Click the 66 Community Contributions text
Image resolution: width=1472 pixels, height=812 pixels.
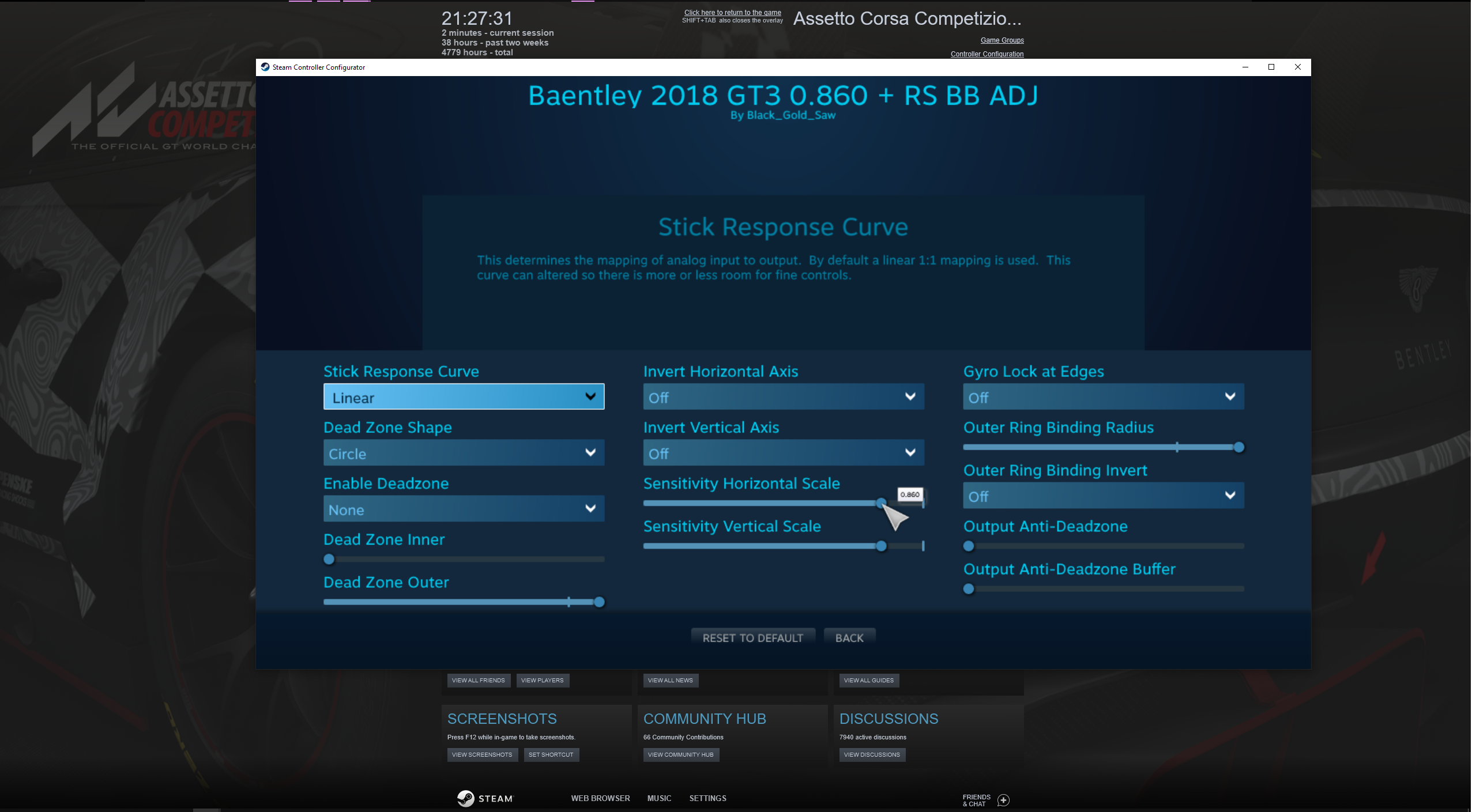click(x=683, y=737)
